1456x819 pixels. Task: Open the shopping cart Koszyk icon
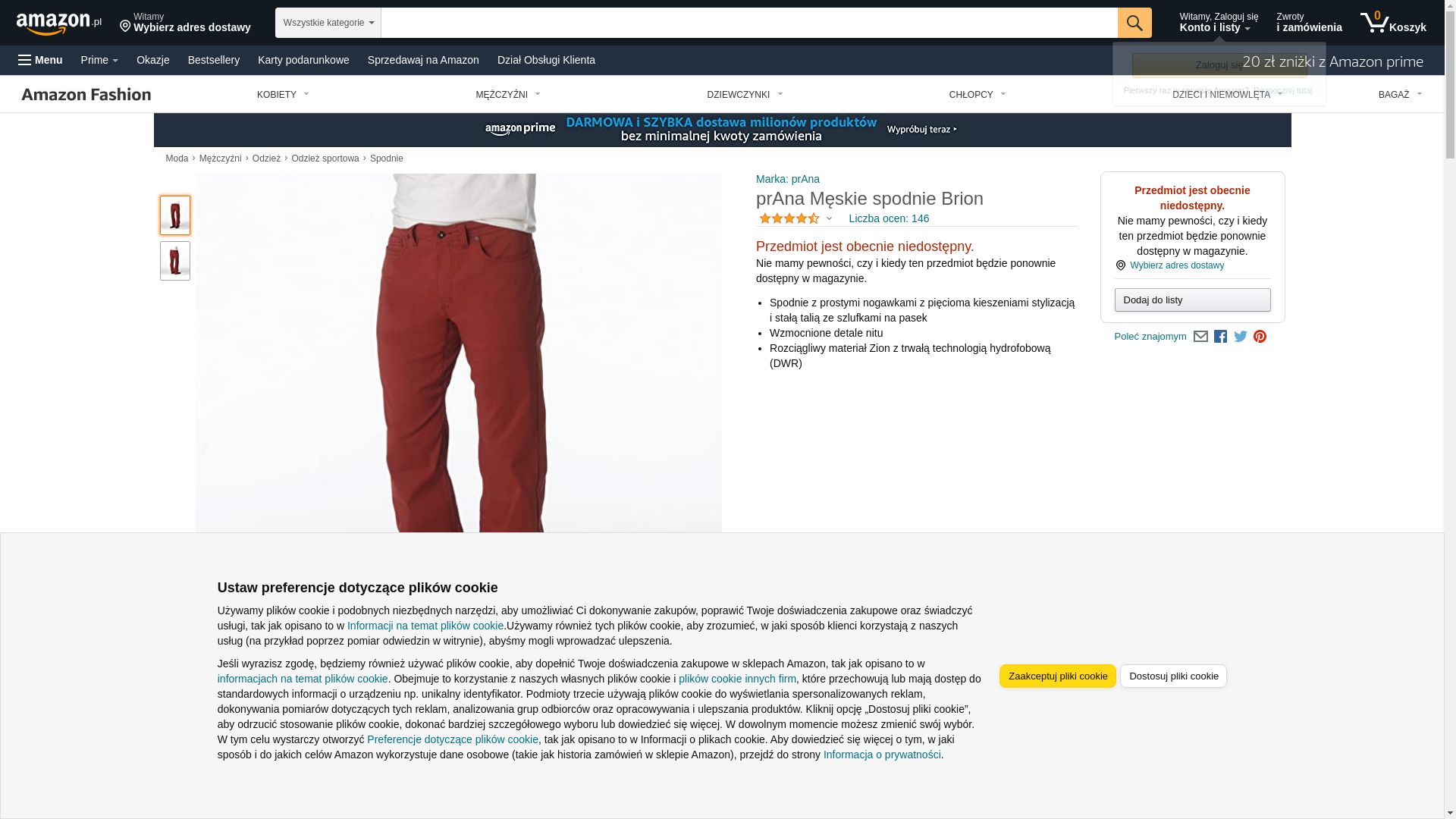(x=1392, y=23)
